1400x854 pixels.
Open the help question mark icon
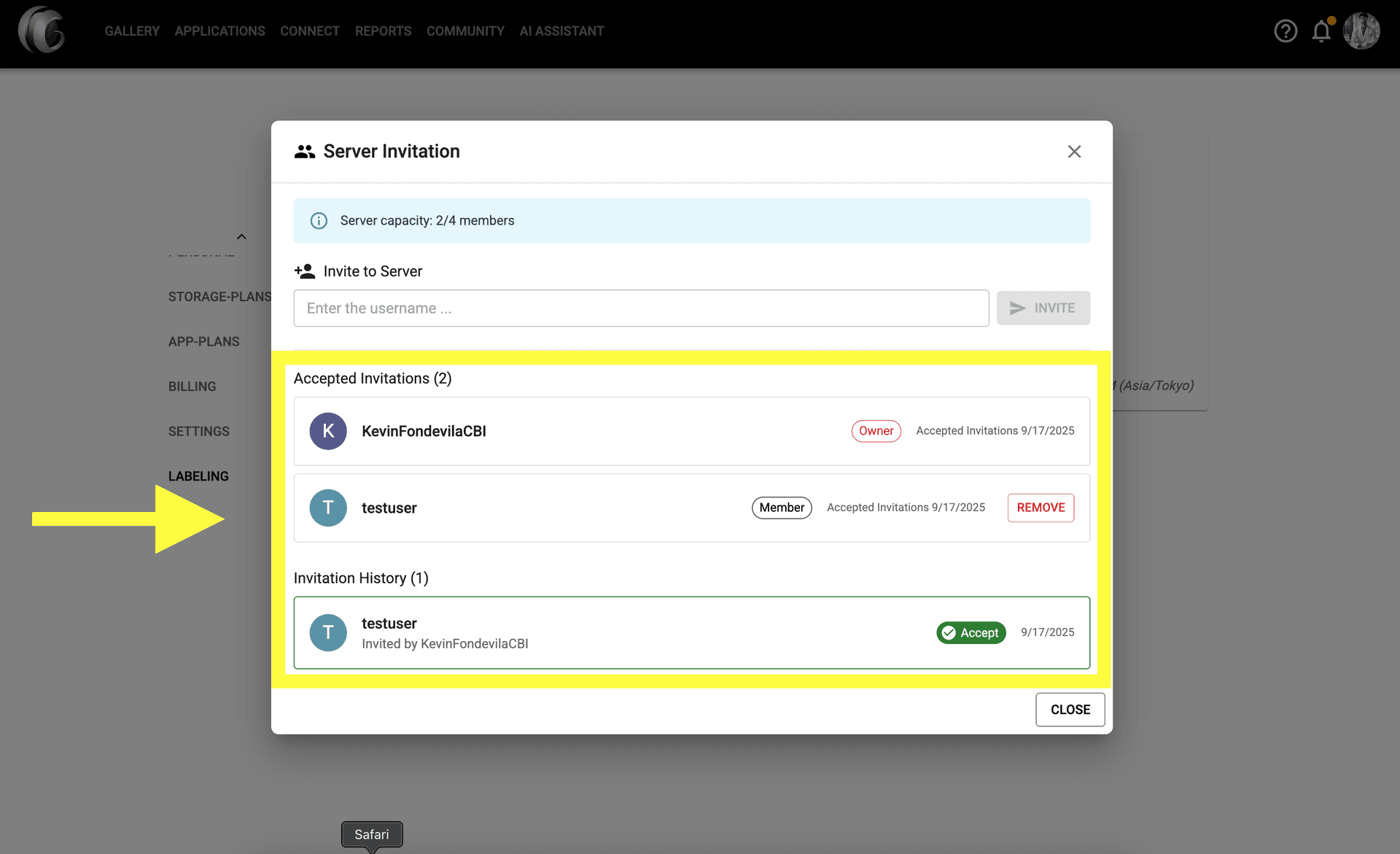[1286, 31]
